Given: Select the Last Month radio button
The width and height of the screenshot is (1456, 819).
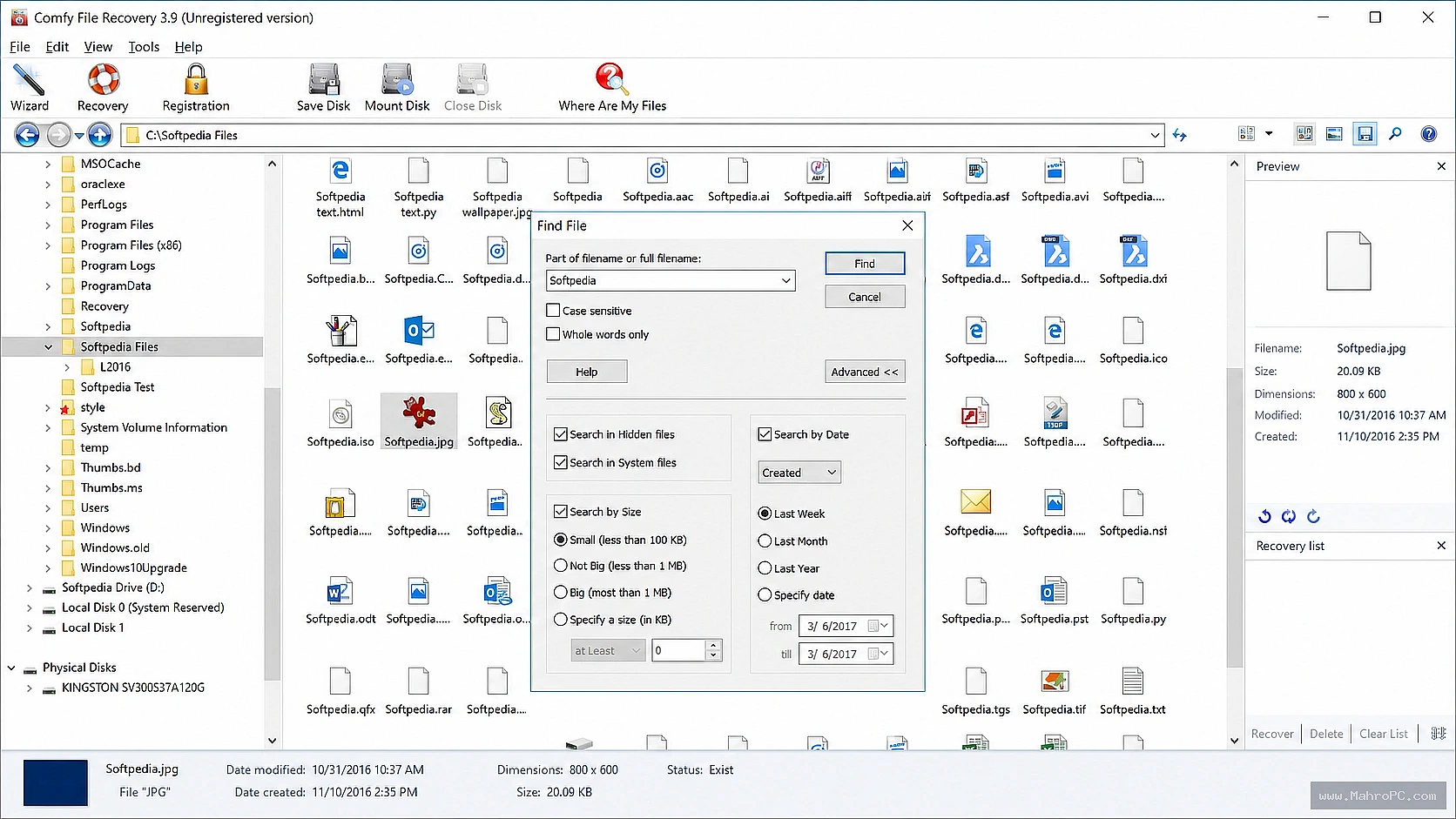Looking at the screenshot, I should pyautogui.click(x=765, y=540).
